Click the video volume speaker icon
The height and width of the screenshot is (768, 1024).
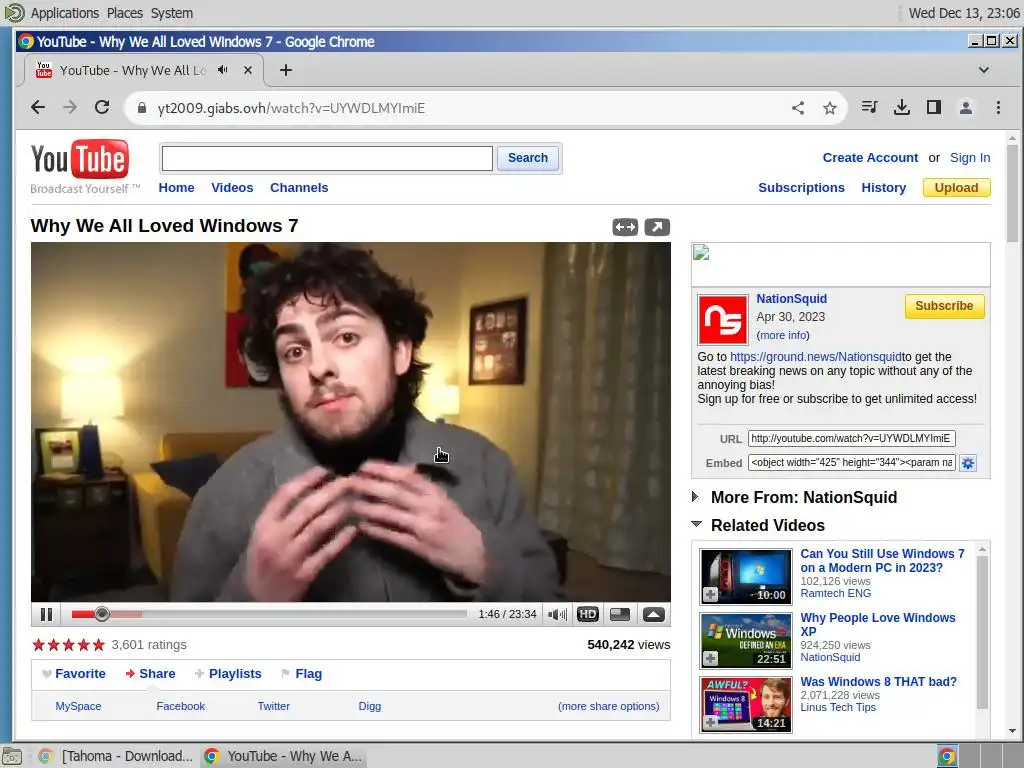point(557,615)
